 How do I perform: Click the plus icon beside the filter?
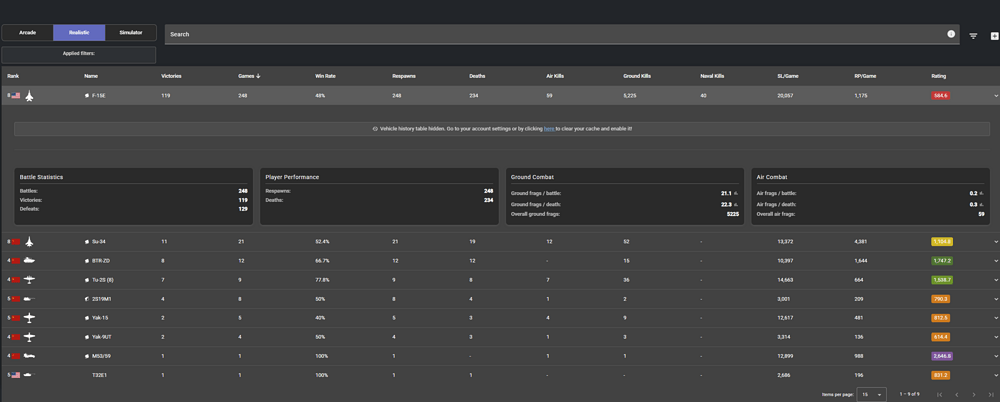click(x=994, y=36)
